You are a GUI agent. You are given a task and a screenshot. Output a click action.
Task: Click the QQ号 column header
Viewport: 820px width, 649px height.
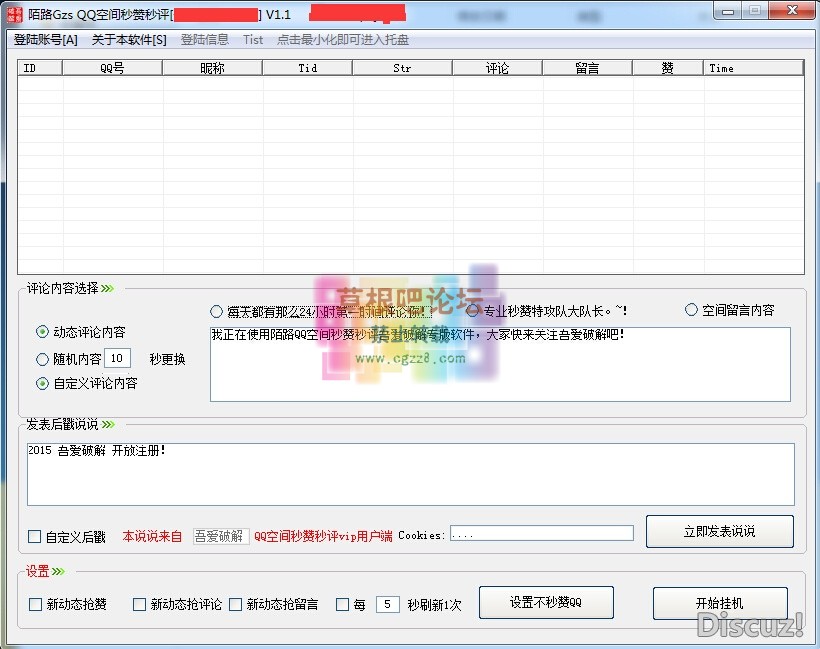tap(110, 67)
